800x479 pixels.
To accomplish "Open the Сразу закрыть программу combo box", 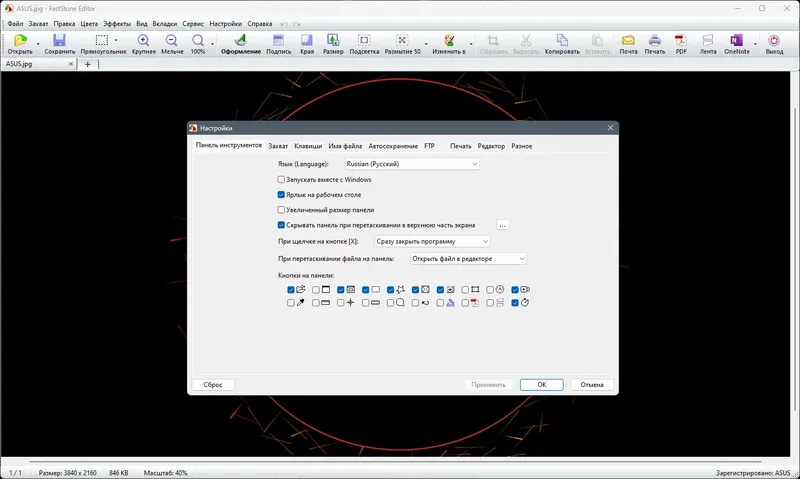I will pyautogui.click(x=432, y=241).
